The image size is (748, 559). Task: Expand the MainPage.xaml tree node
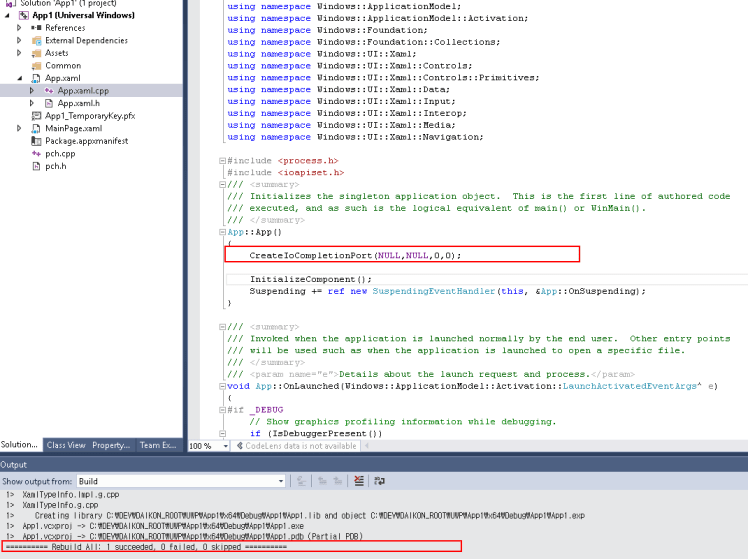coord(20,129)
